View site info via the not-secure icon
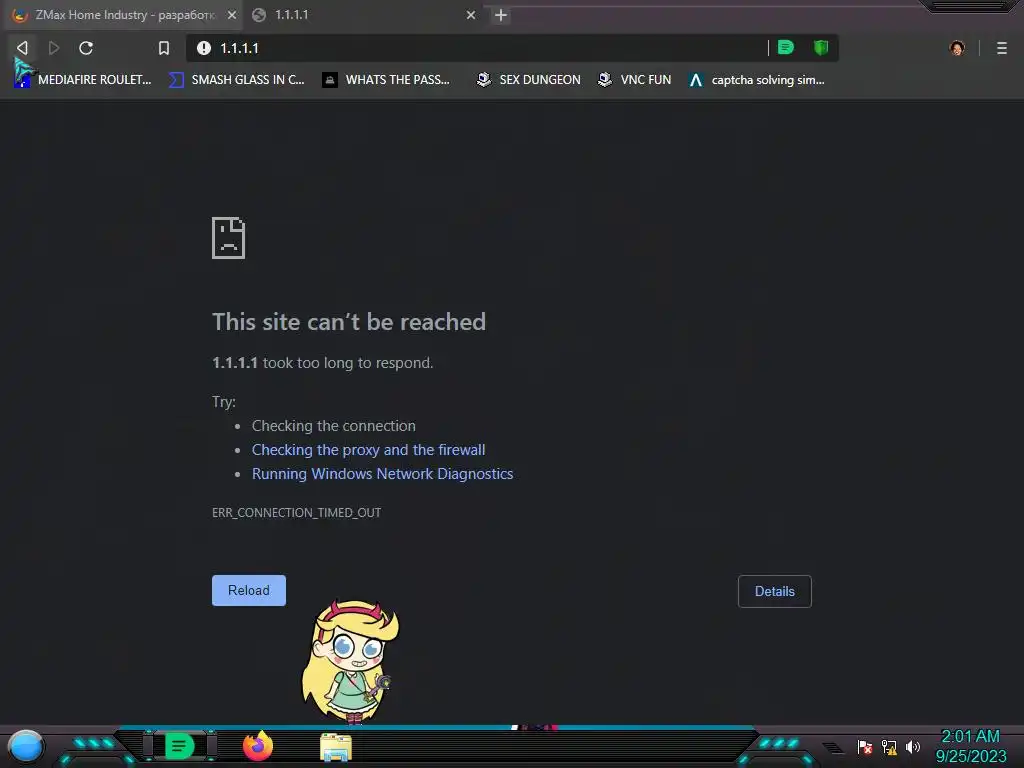Viewport: 1024px width, 768px height. [204, 48]
